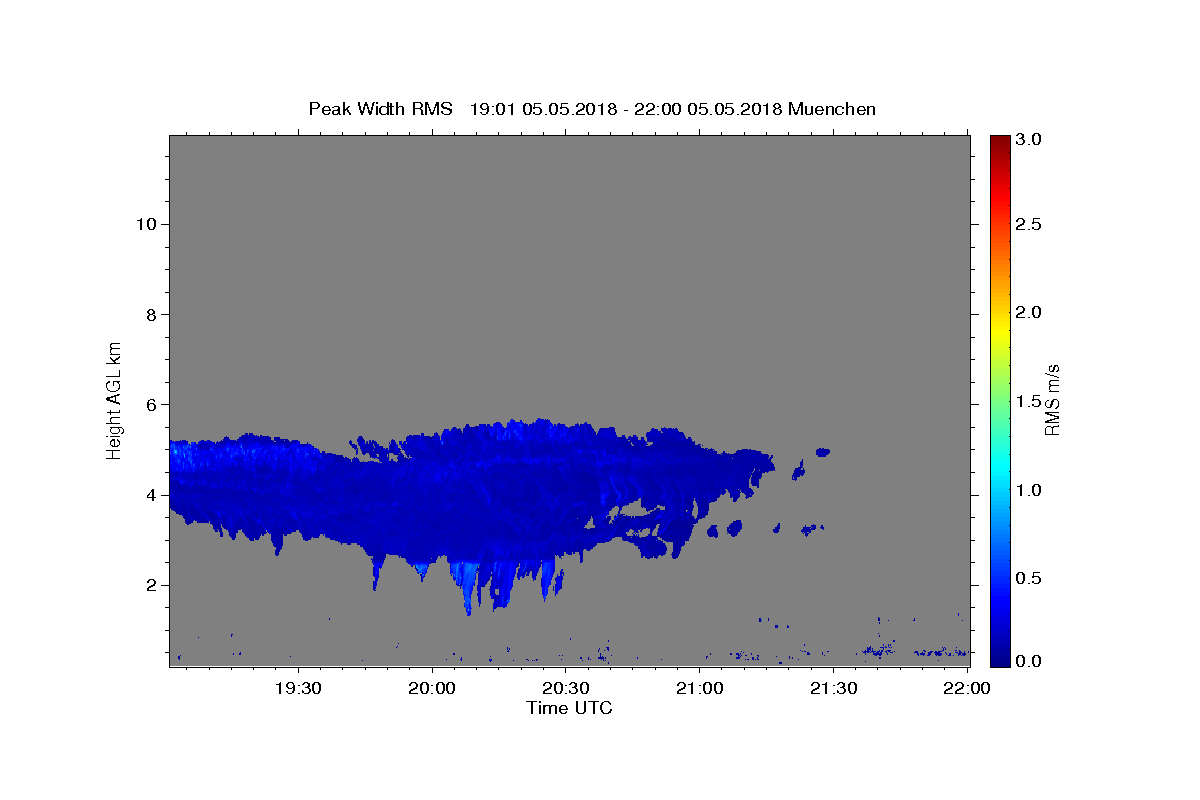Click the colorbar value 0.0
The width and height of the screenshot is (1200, 800).
pos(1030,661)
